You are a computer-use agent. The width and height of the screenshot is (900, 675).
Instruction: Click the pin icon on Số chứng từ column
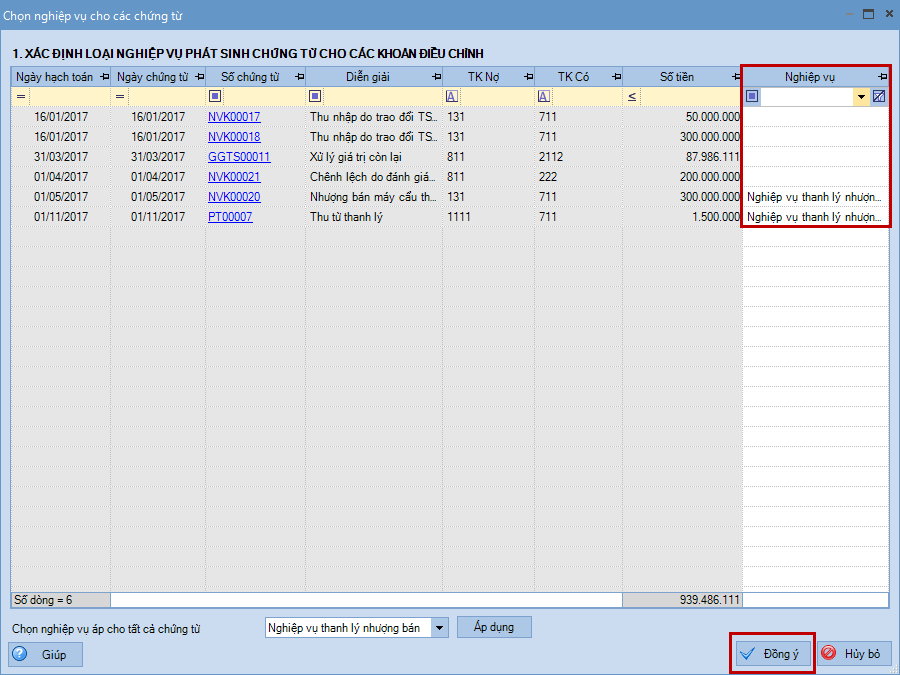tap(299, 77)
